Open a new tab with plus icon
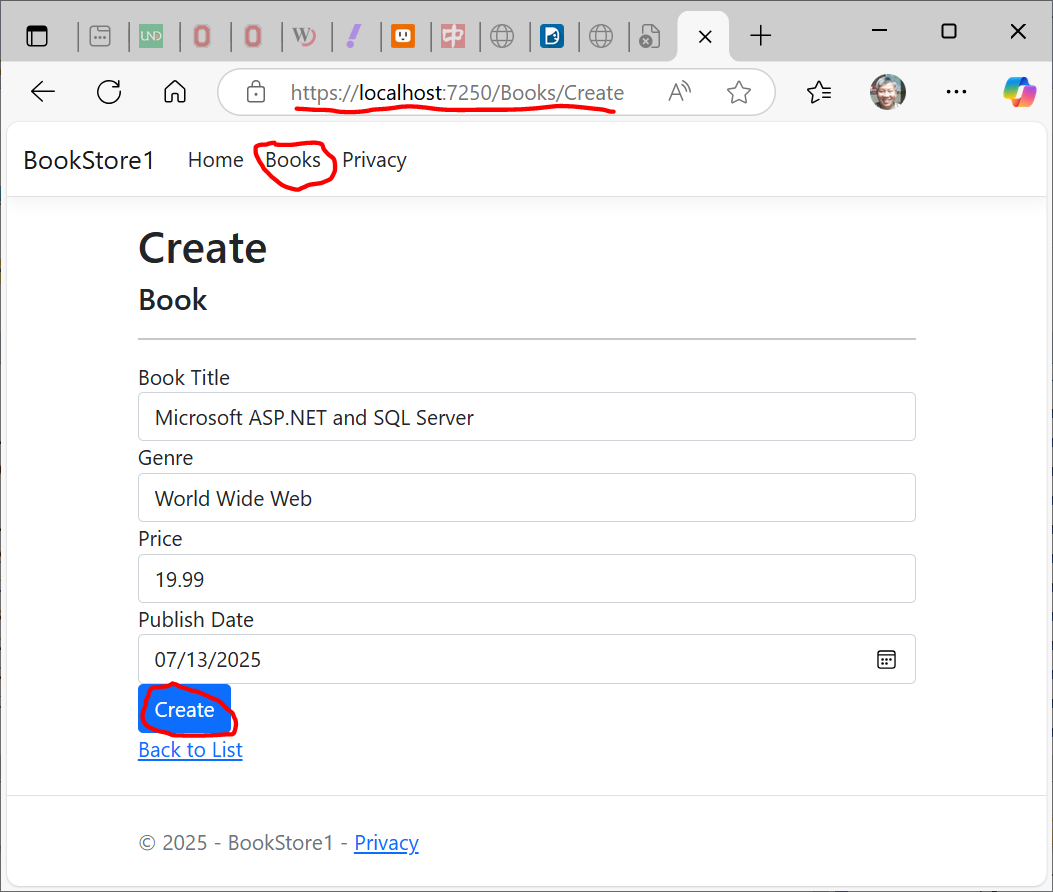 pos(760,36)
